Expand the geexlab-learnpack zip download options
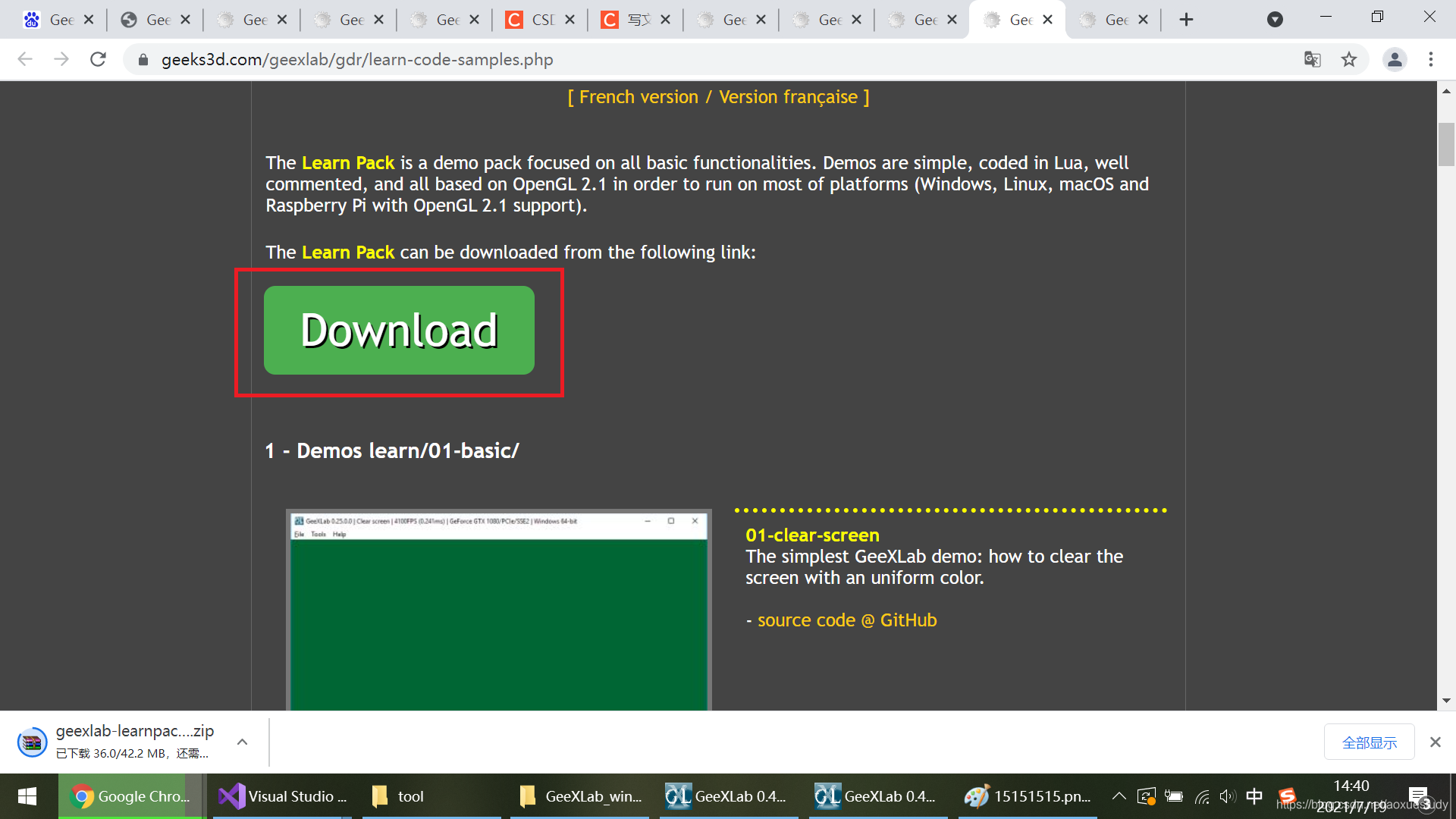 coord(242,742)
